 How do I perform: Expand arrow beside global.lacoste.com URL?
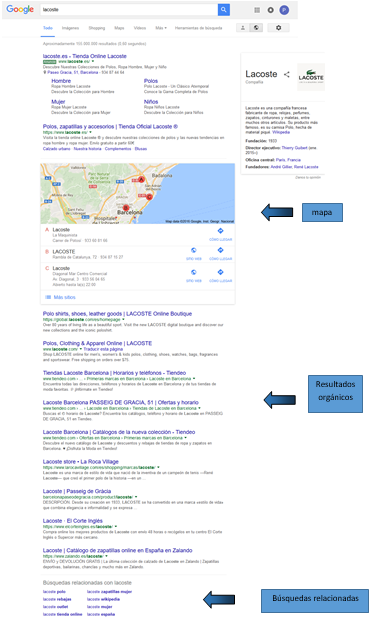coord(123,319)
